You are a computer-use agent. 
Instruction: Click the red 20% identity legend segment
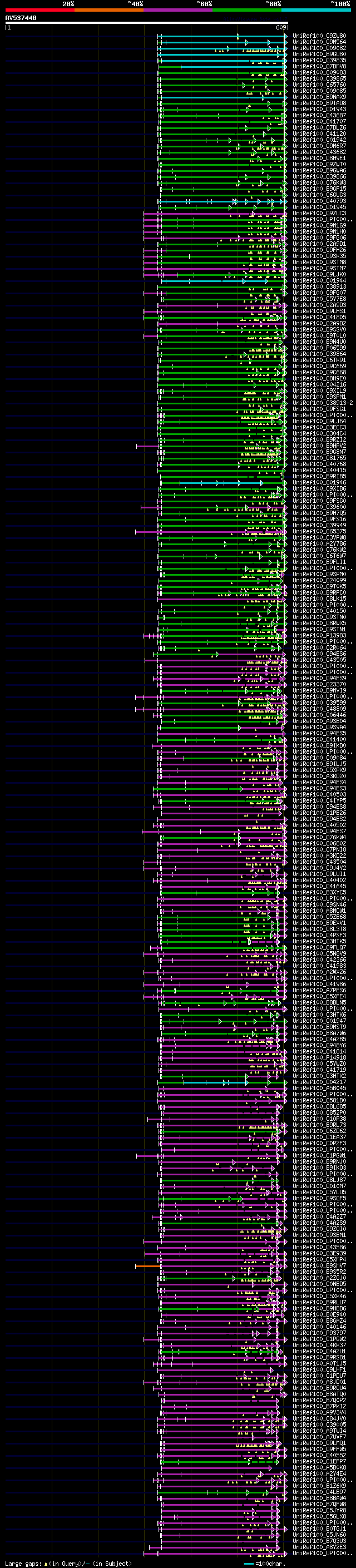pyautogui.click(x=39, y=10)
